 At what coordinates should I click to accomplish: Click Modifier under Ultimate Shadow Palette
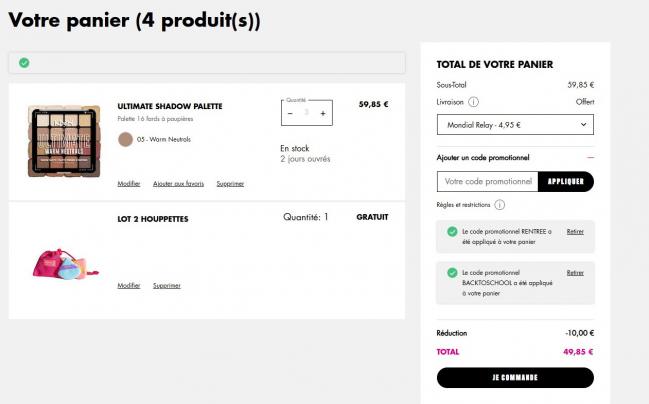[x=129, y=183]
